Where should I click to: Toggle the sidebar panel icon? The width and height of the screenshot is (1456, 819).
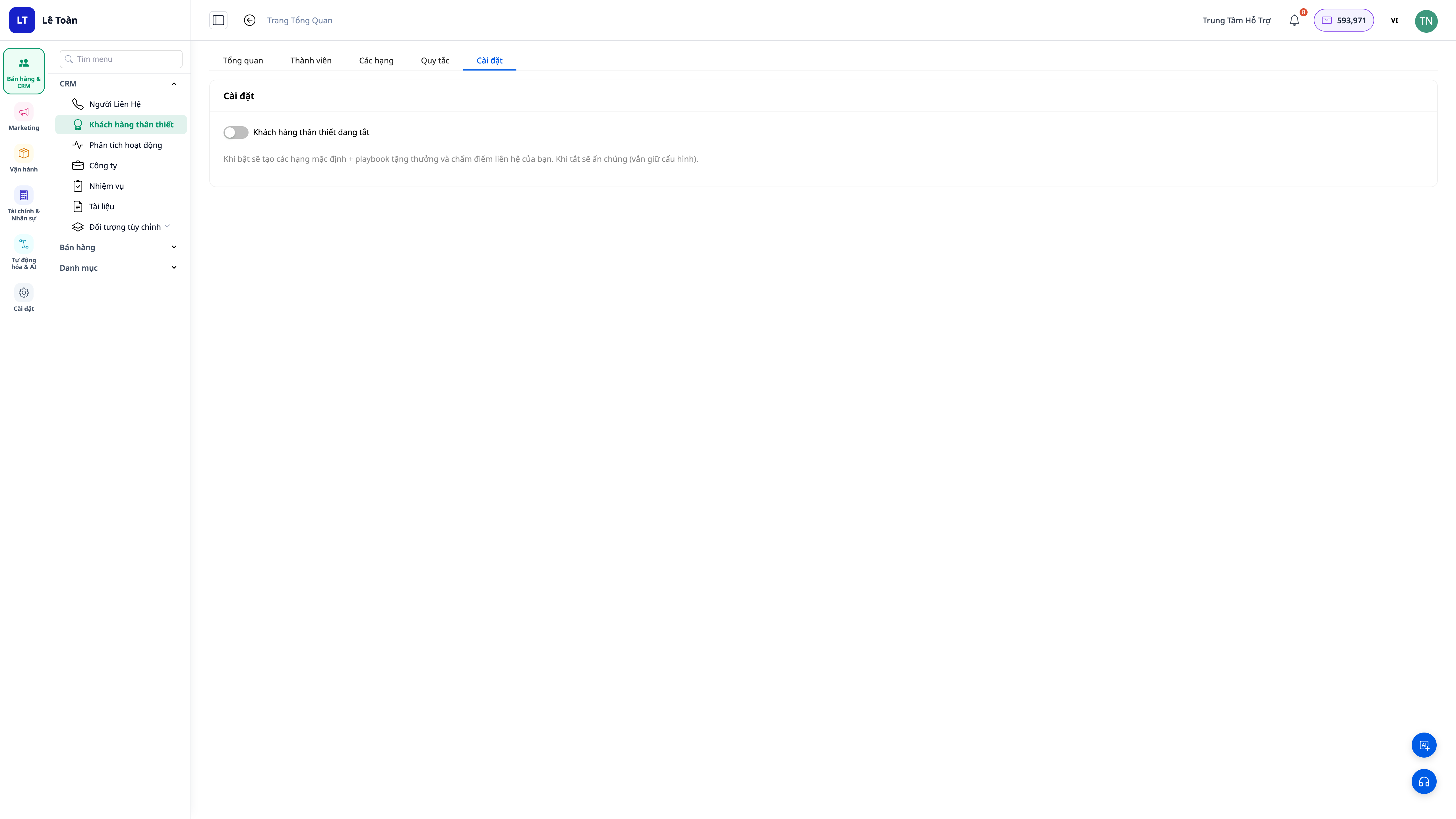(218, 20)
